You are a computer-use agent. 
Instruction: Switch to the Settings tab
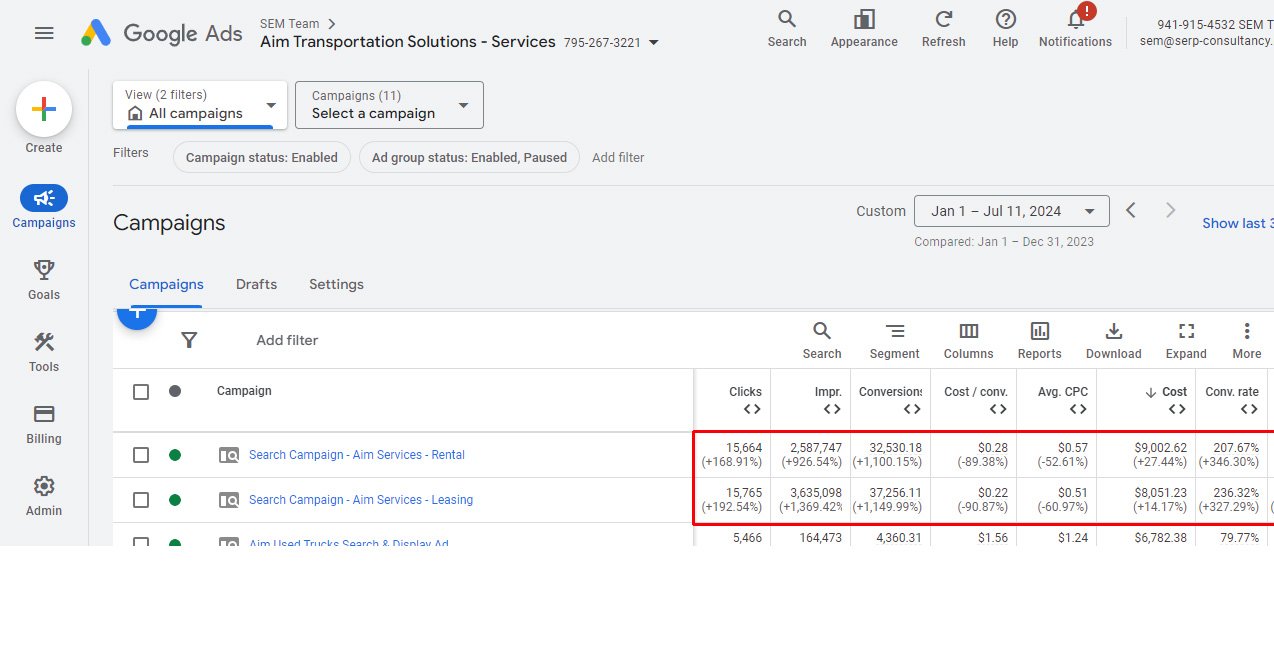click(336, 285)
